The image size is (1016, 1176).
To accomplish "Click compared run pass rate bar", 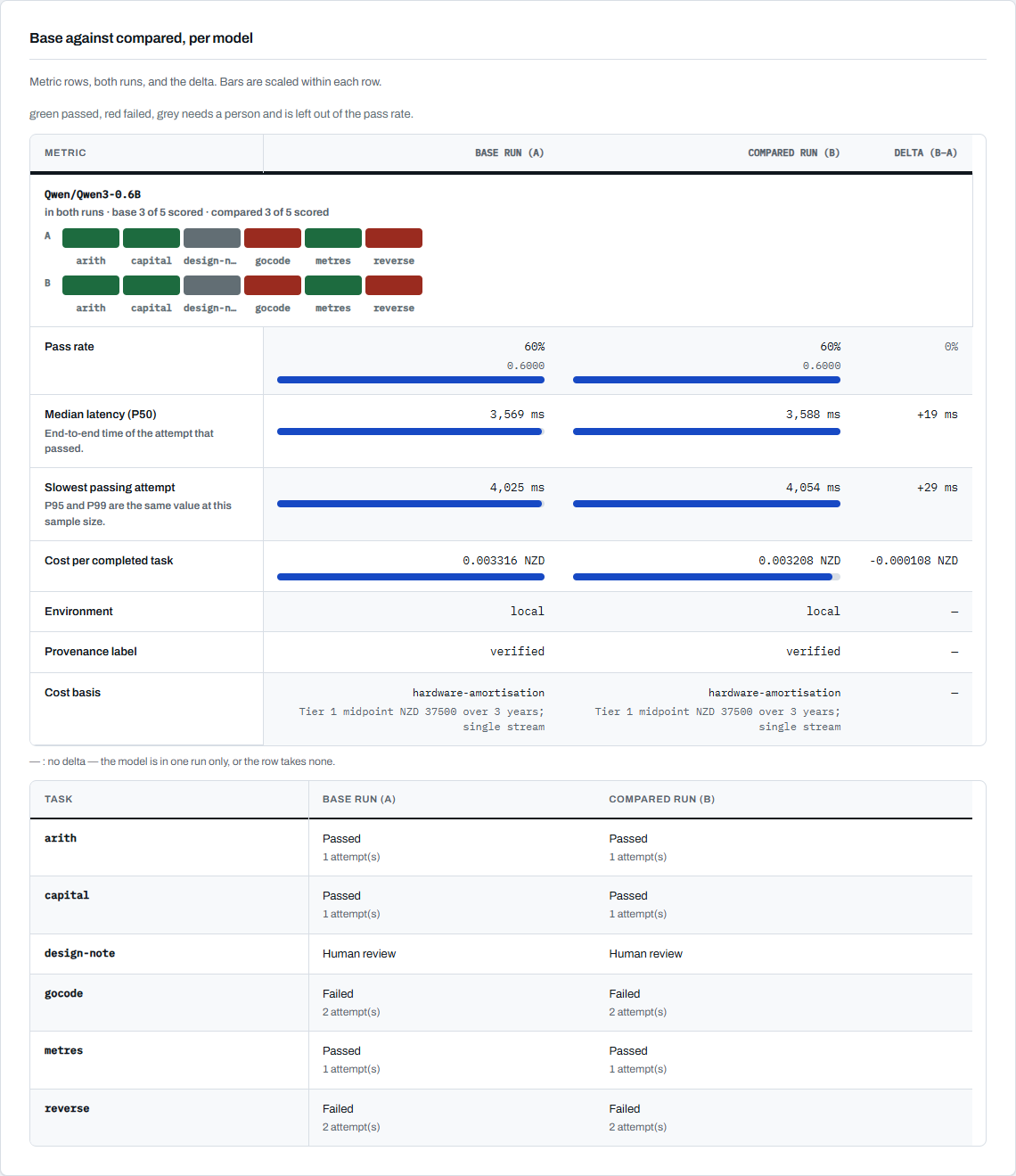I will [x=707, y=380].
